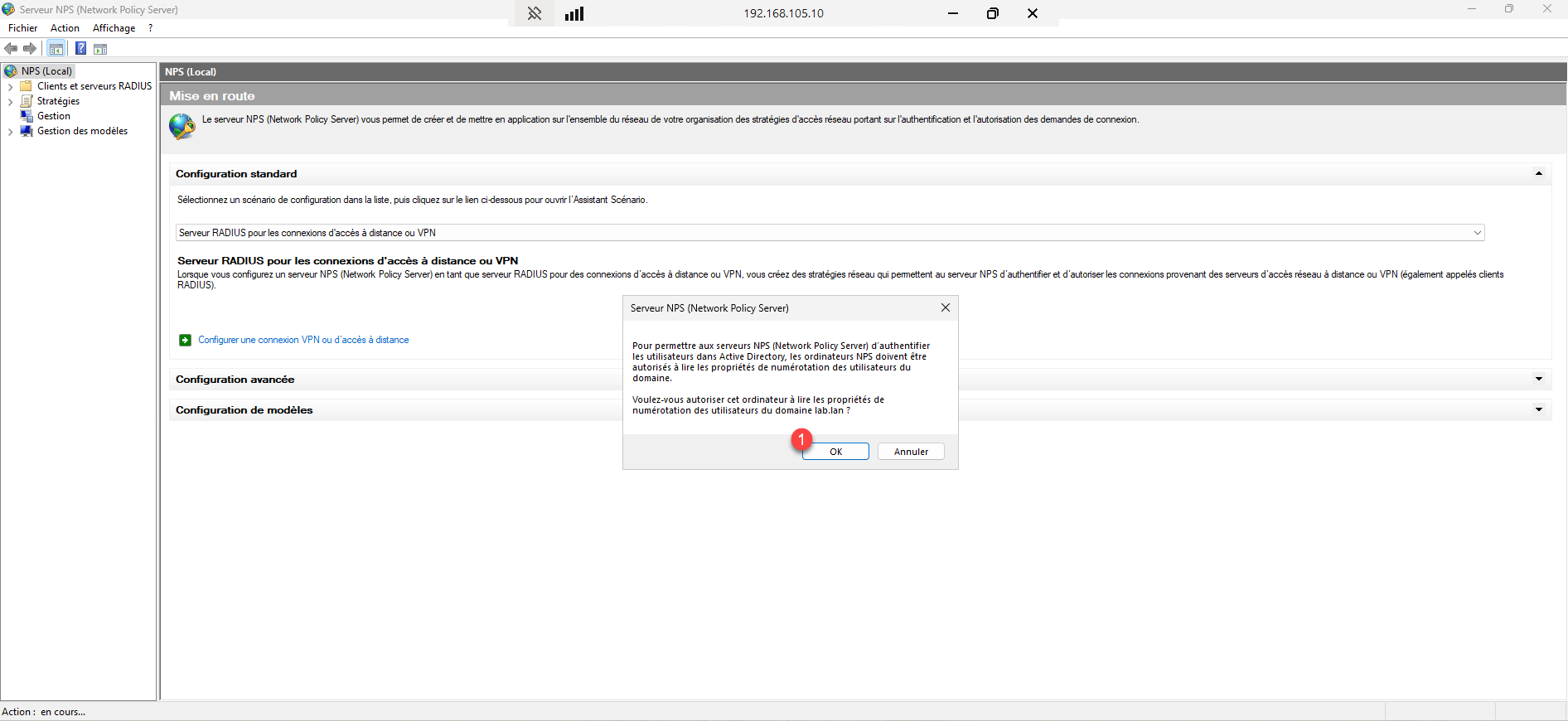Open Configurer une connexion VPN link
1568x721 pixels.
(x=303, y=340)
